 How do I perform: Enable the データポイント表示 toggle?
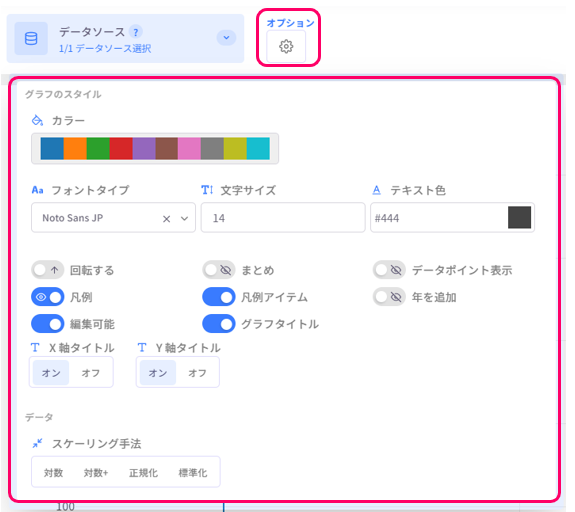coord(389,270)
